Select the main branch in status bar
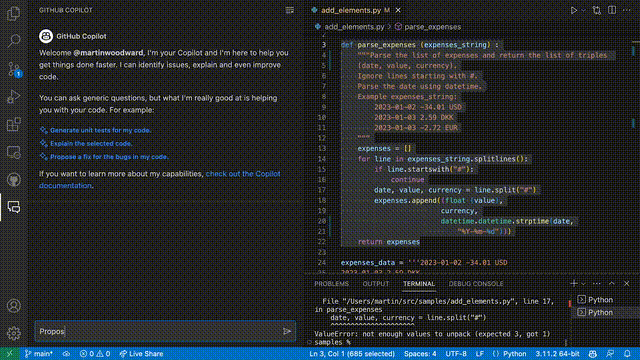Viewport: 640px width, 360px height. [39, 354]
